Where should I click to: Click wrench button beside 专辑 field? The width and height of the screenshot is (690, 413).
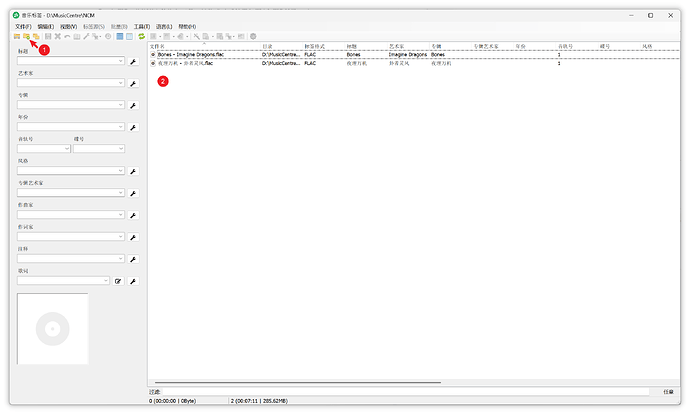pyautogui.click(x=133, y=106)
